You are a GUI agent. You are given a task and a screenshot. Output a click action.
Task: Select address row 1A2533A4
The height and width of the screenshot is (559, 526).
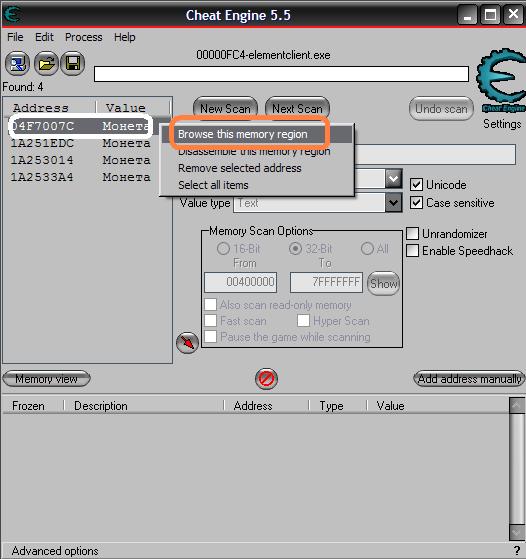81,177
